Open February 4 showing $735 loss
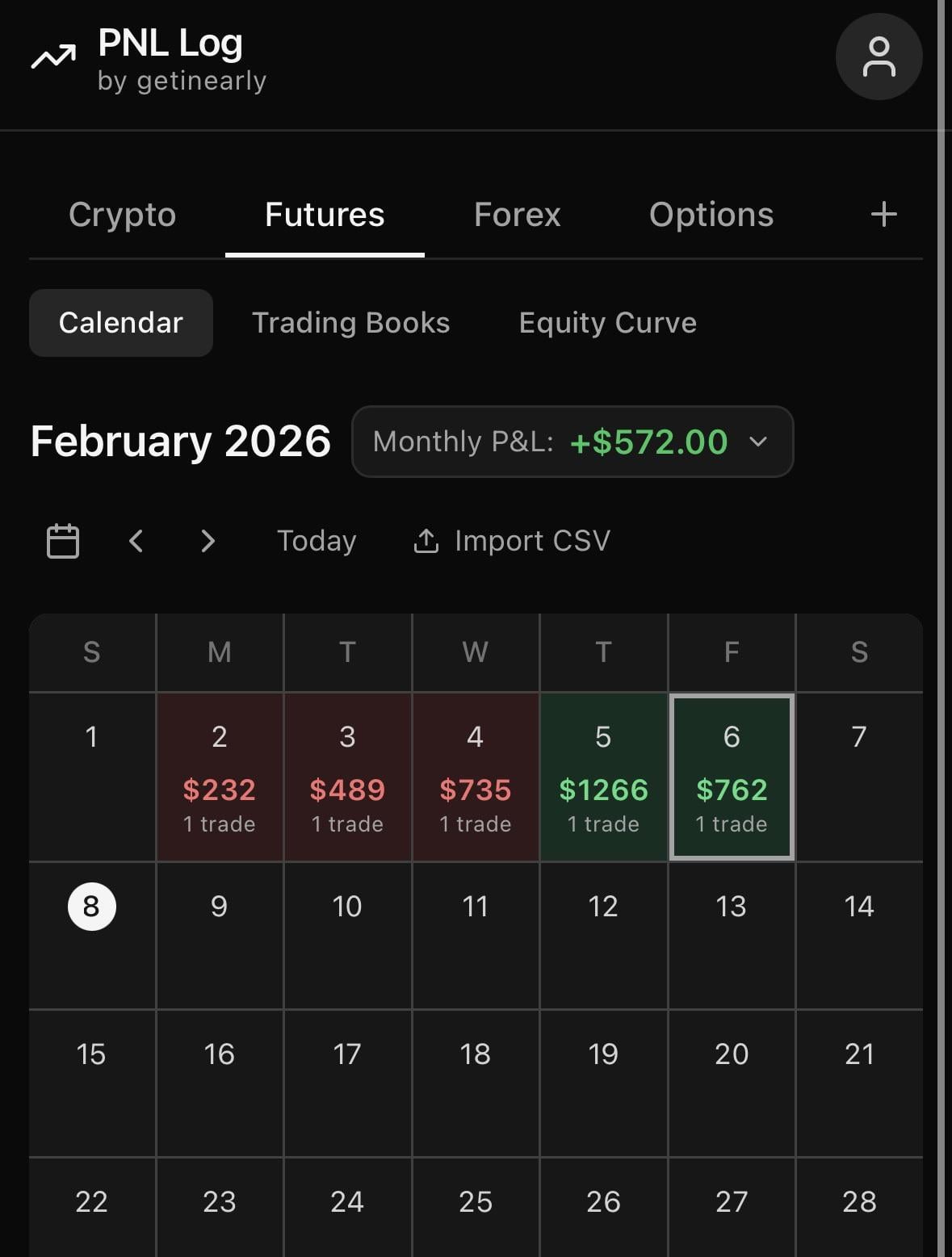 (476, 777)
